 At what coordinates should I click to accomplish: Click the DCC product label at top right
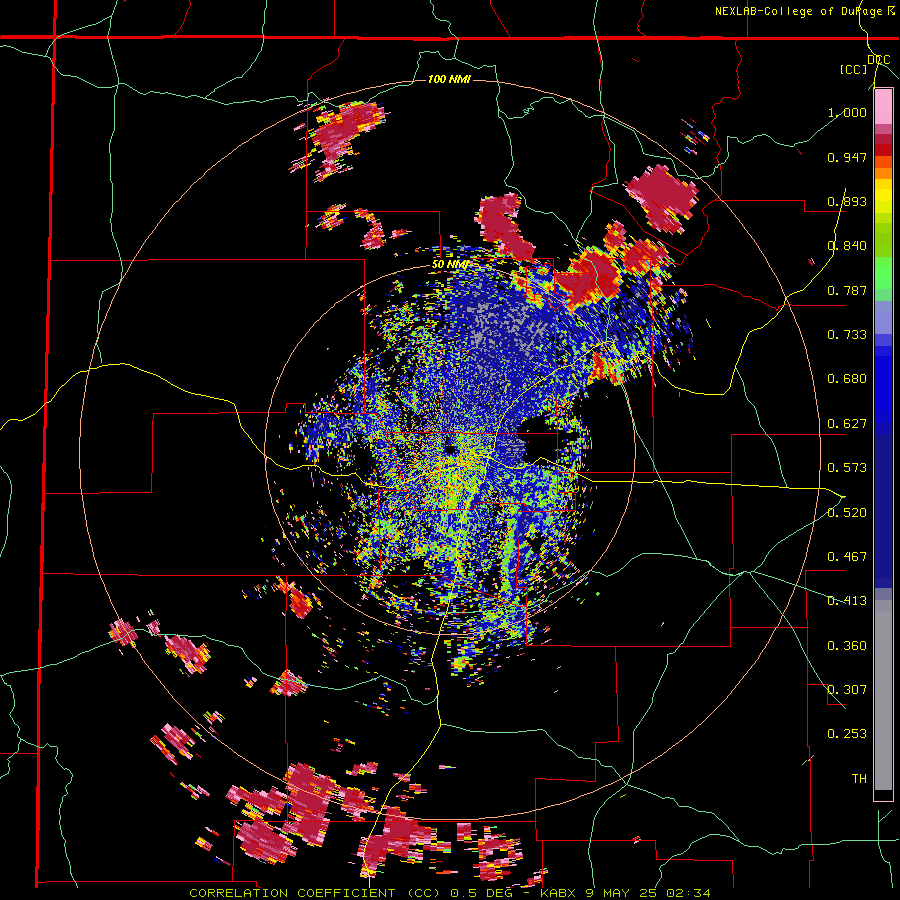click(879, 60)
